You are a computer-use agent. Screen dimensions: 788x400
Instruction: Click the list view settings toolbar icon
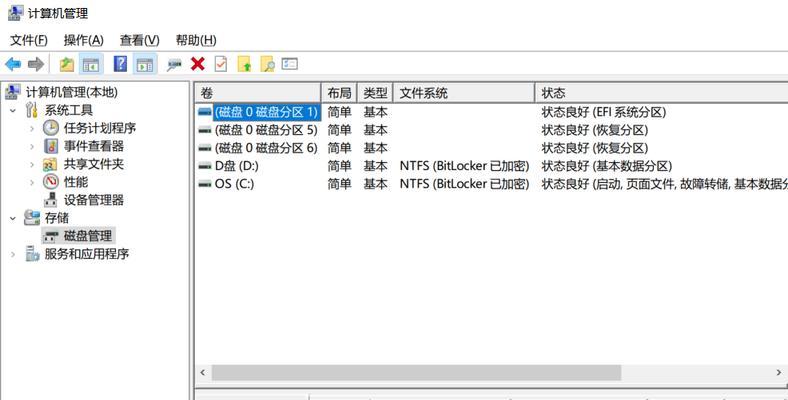(289, 64)
